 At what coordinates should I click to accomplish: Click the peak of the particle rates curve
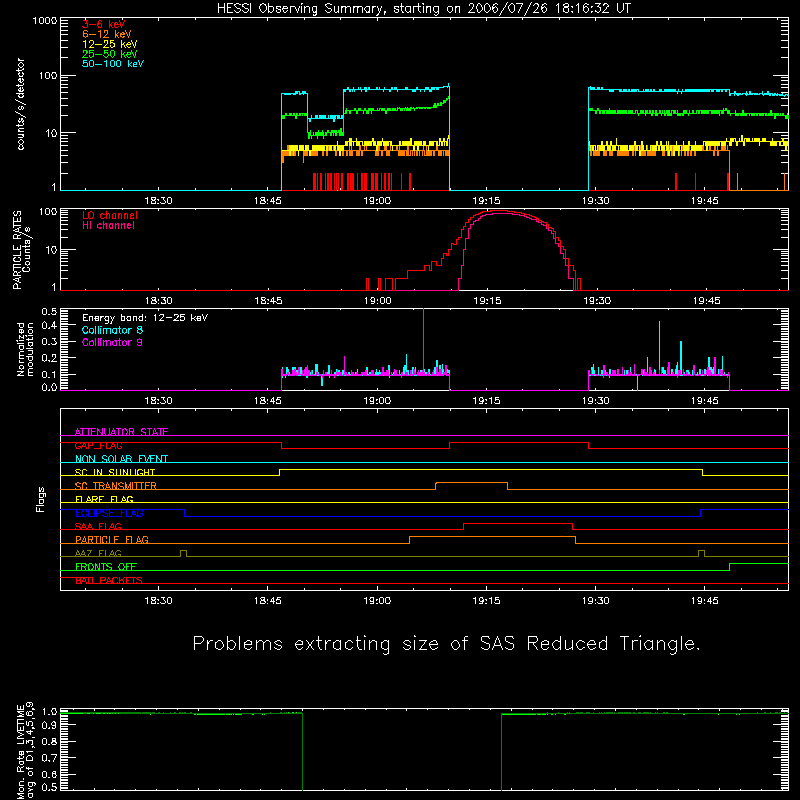click(x=501, y=211)
